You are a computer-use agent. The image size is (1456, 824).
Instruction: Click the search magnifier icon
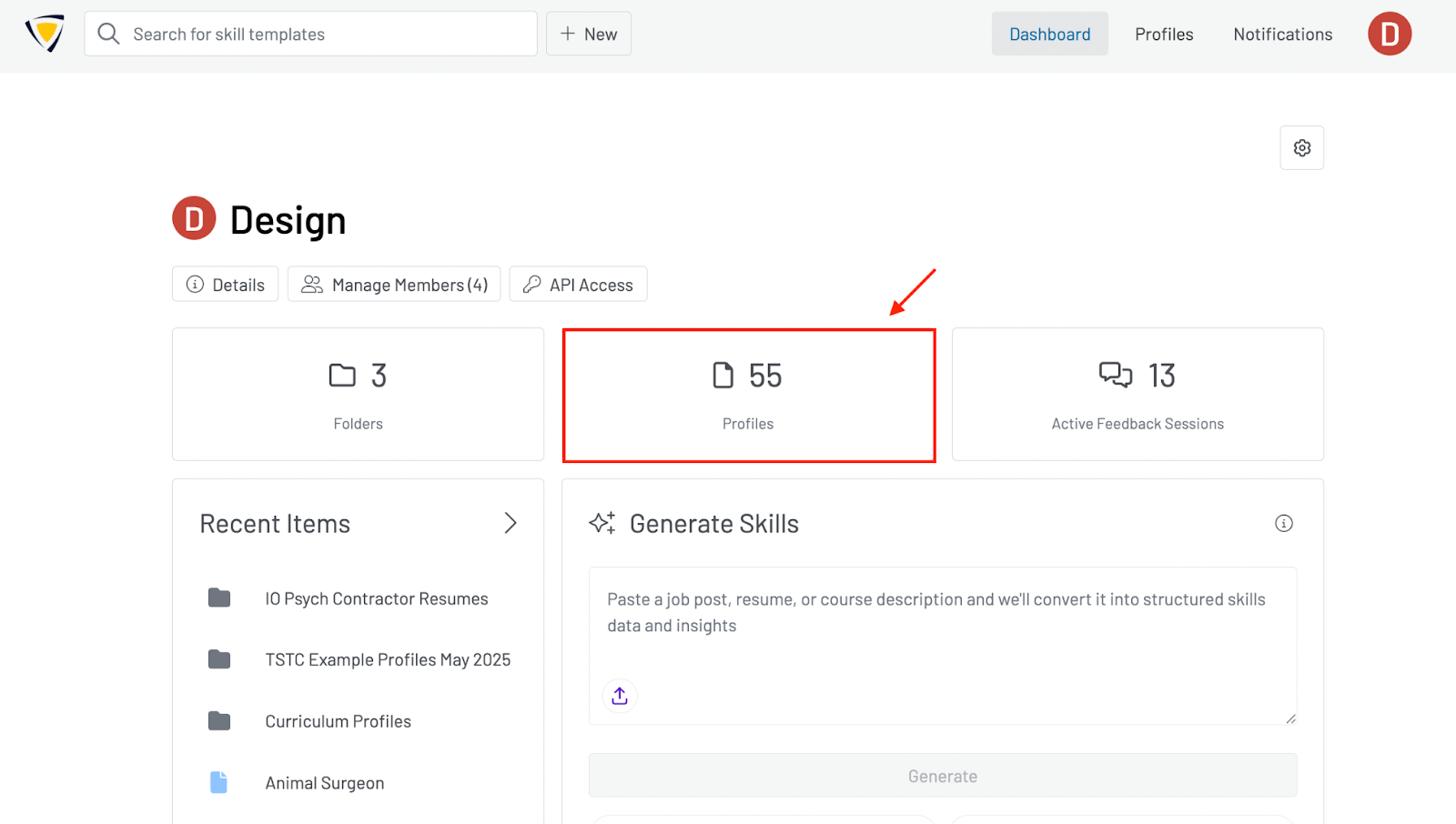click(x=109, y=34)
